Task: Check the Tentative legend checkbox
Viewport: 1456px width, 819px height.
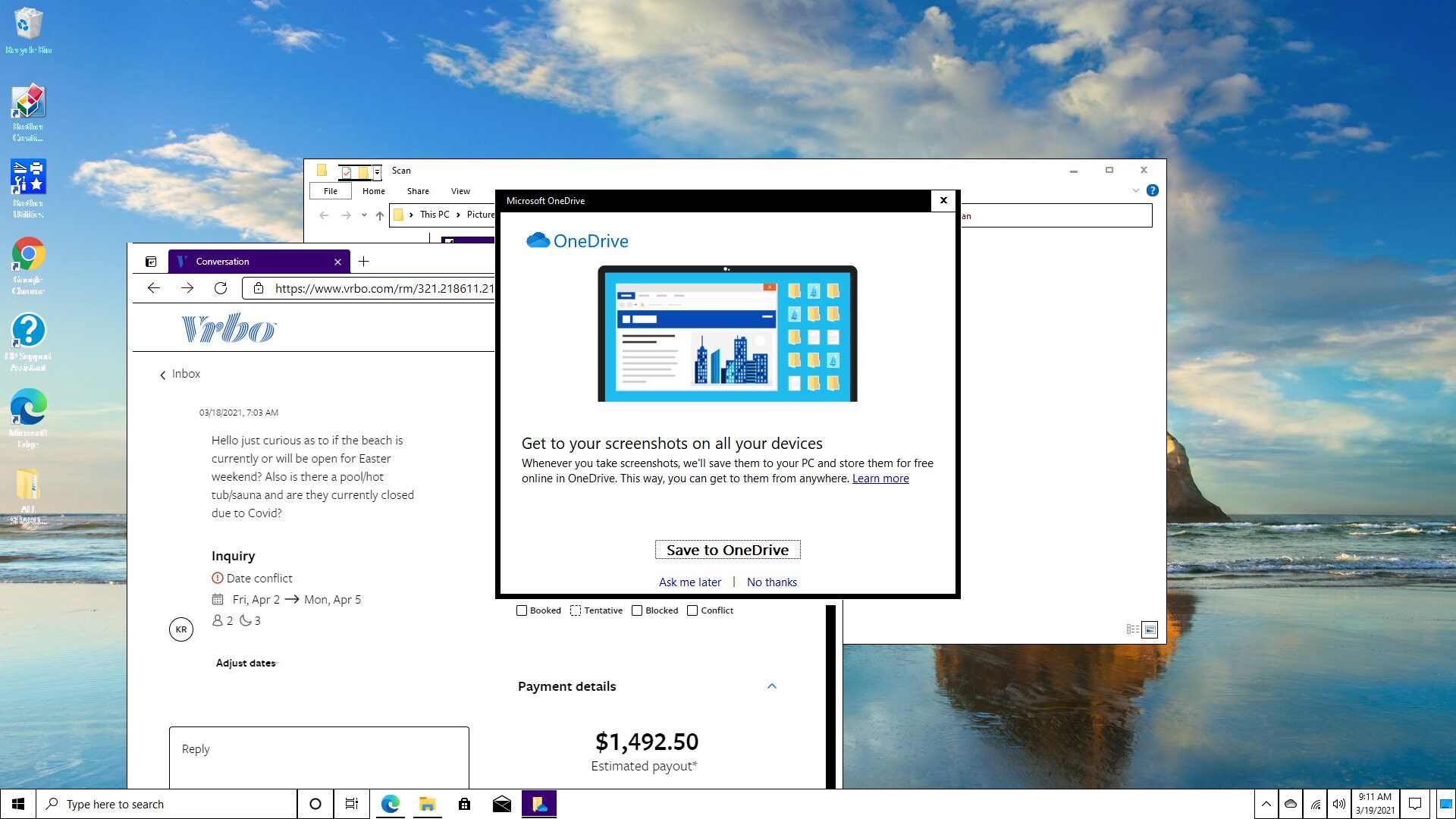Action: tap(576, 610)
